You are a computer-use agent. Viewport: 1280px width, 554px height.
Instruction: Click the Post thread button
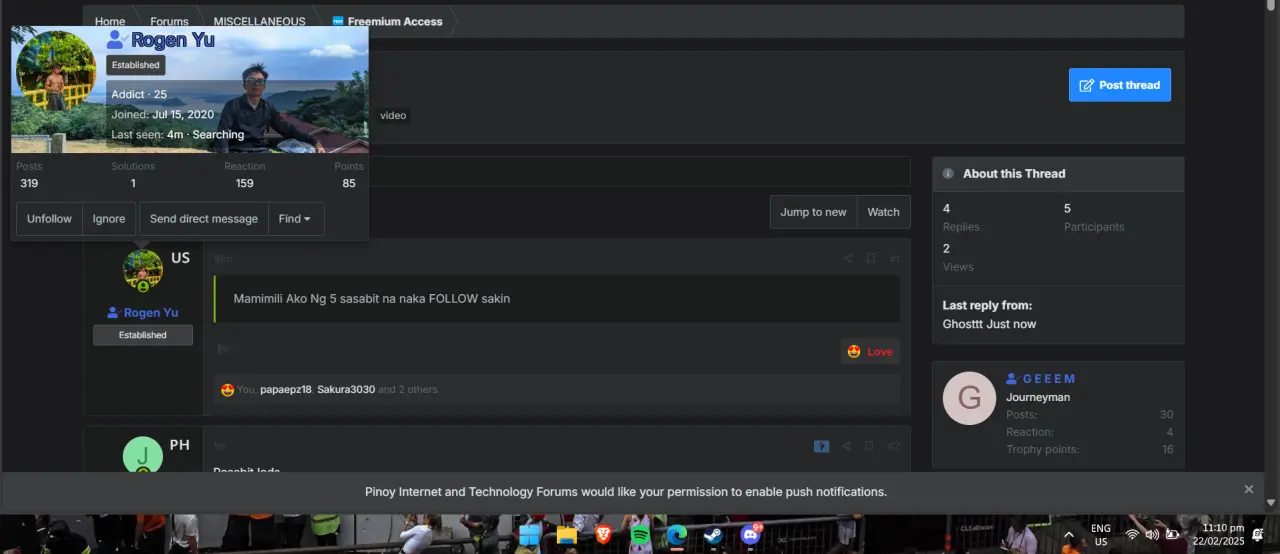coord(1119,85)
